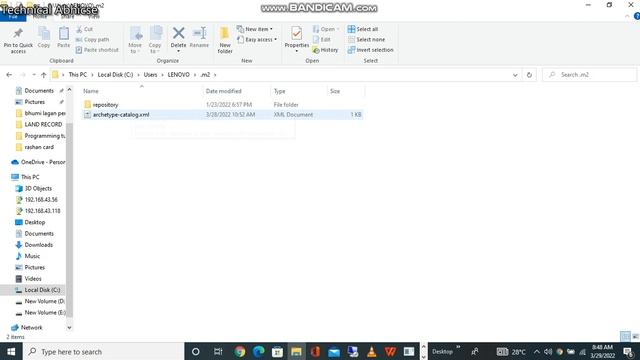Open Google Chrome from taskbar
The width and height of the screenshot is (640, 360).
point(240,351)
